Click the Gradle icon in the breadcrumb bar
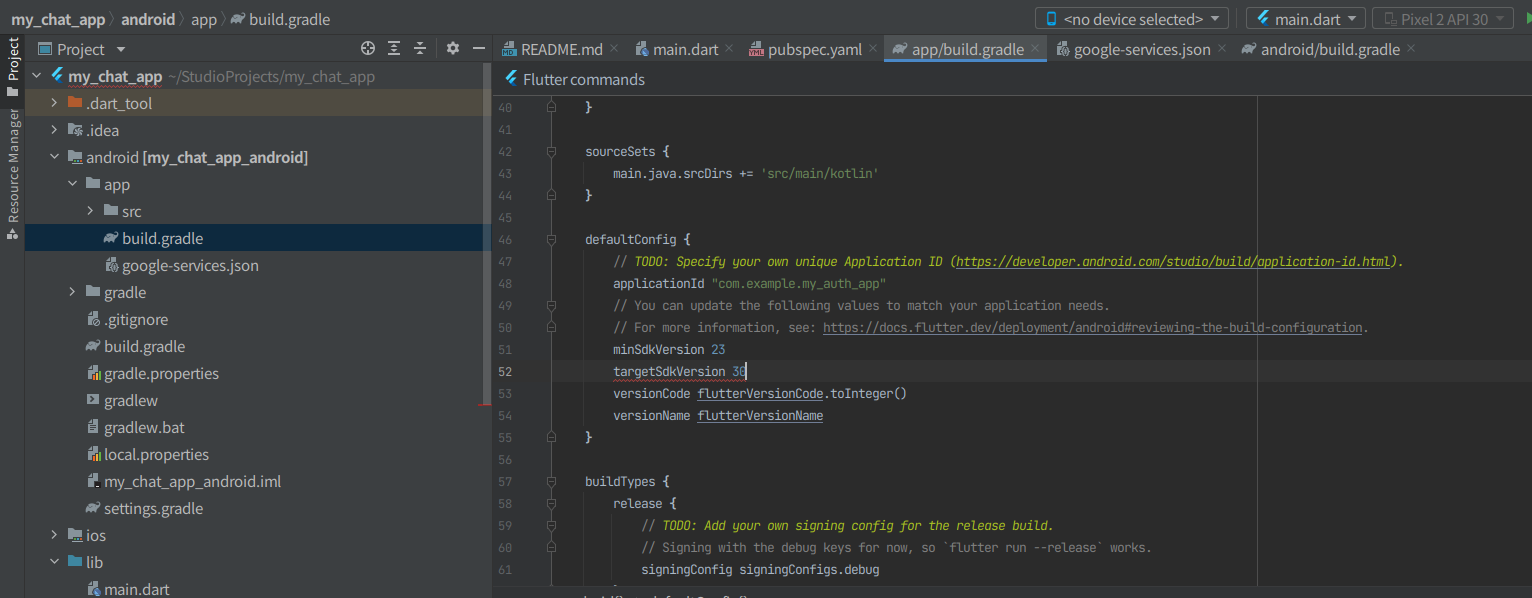This screenshot has height=598, width=1532. tap(238, 19)
